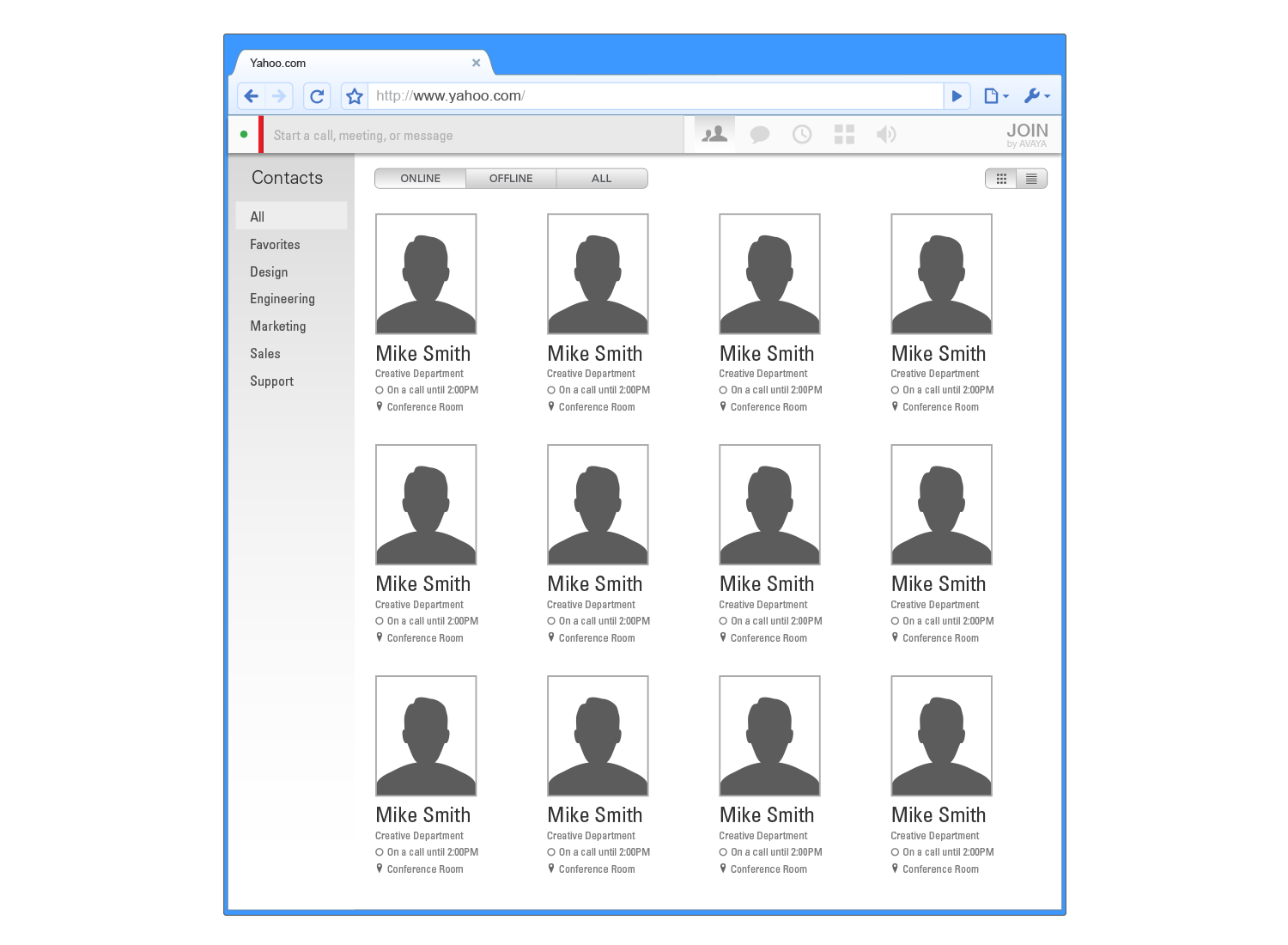Open the contacts people icon in the toolbar
The height and width of the screenshot is (945, 1288).
click(x=714, y=134)
